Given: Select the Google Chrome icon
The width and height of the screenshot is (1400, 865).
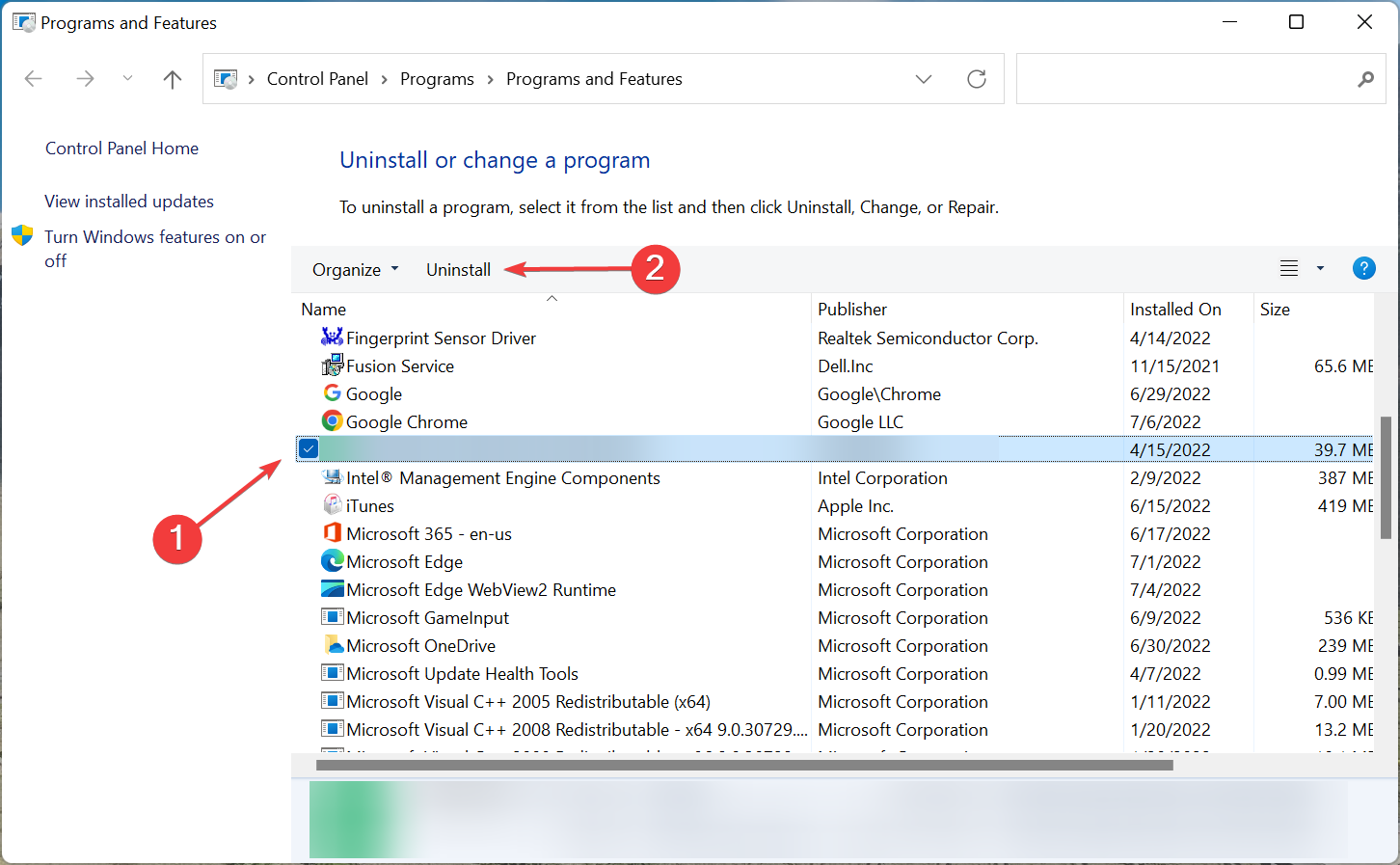Looking at the screenshot, I should [333, 421].
